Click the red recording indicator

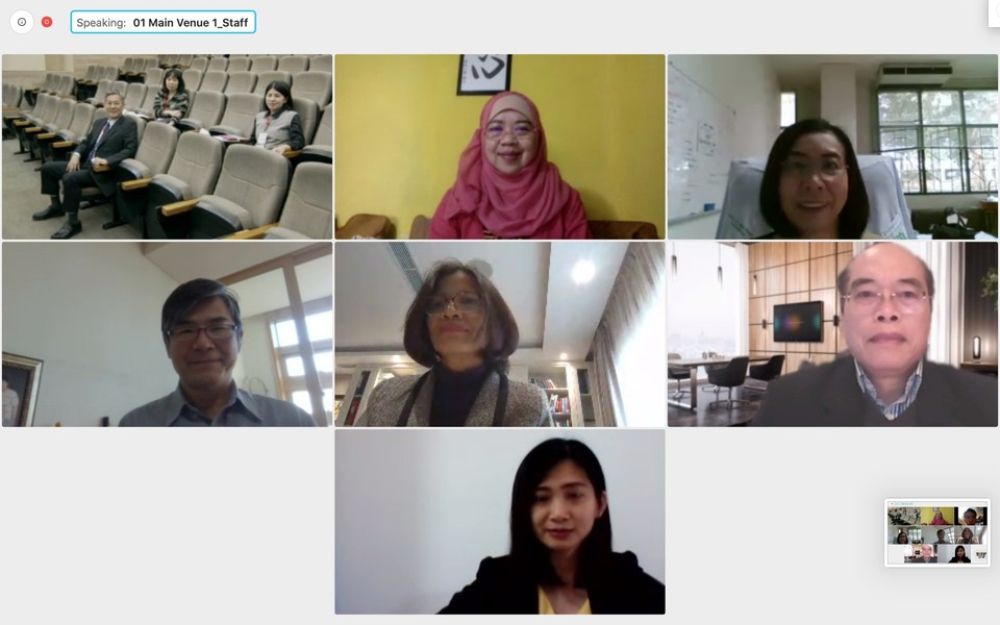pos(47,22)
